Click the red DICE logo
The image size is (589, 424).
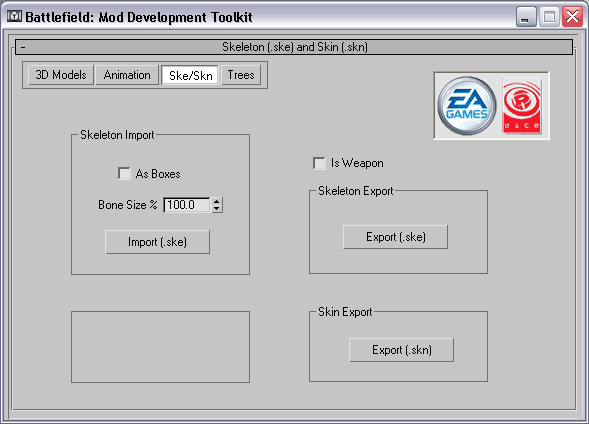[x=522, y=106]
